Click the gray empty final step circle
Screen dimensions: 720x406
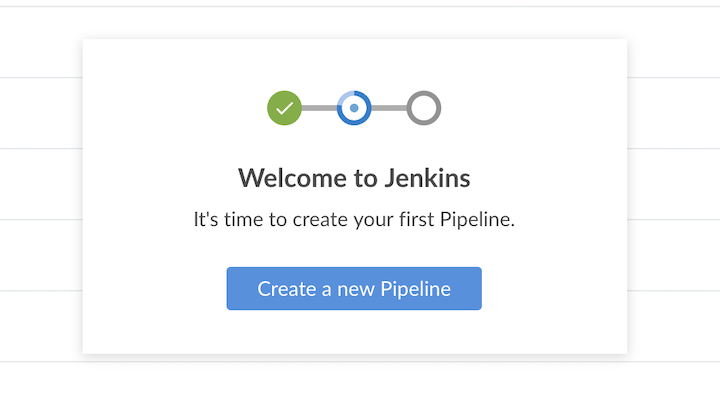pos(424,107)
